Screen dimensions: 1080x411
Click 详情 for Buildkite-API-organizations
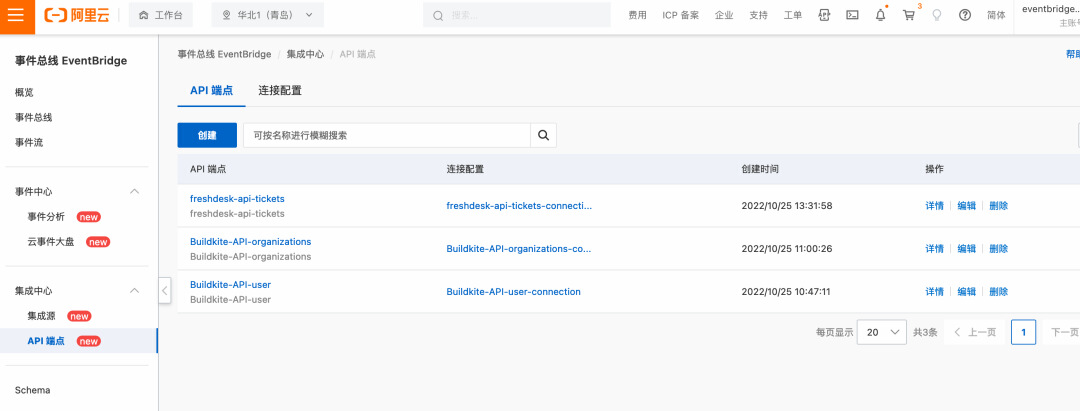pyautogui.click(x=935, y=249)
